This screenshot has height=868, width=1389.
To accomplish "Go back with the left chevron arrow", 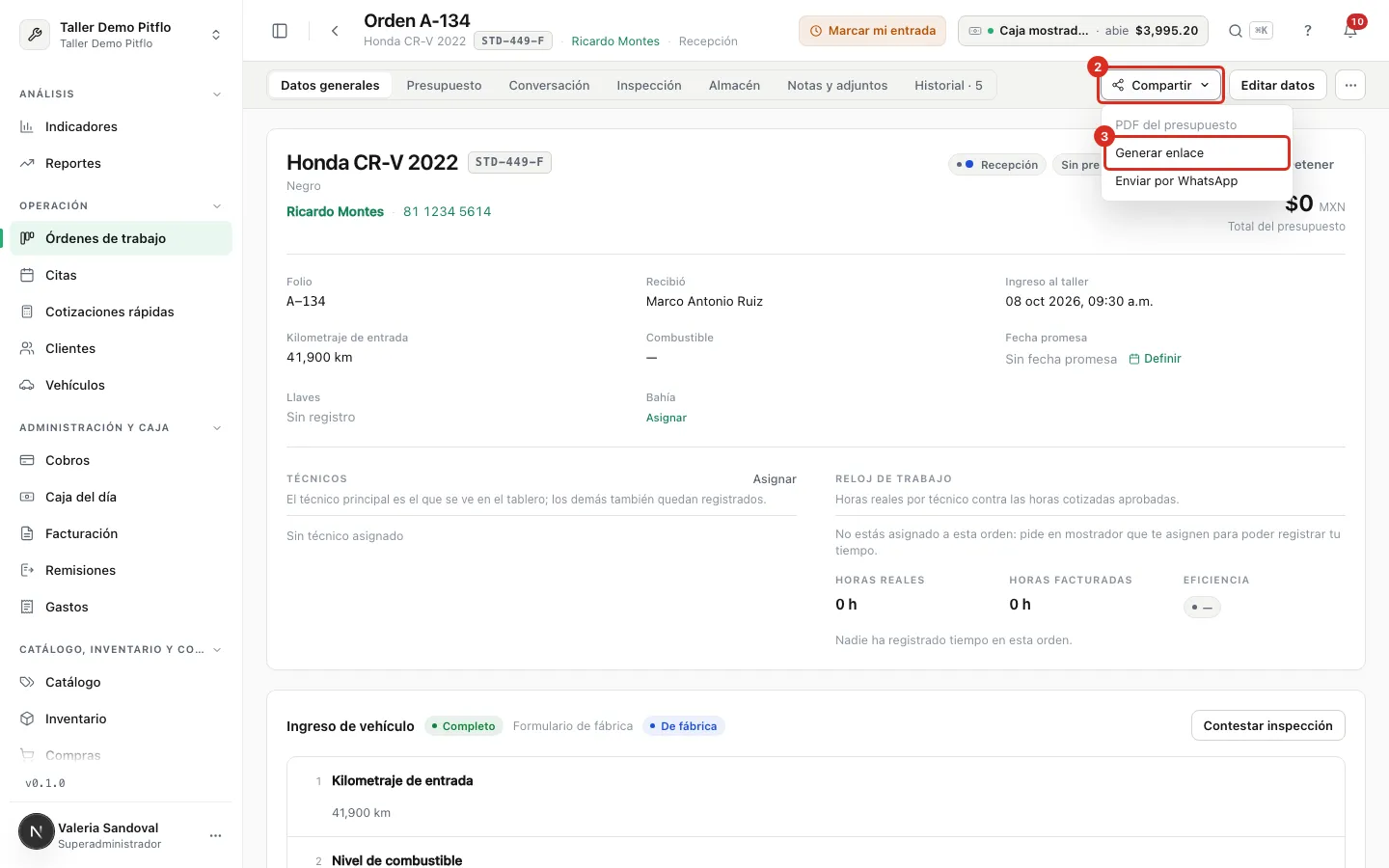I will click(x=335, y=31).
